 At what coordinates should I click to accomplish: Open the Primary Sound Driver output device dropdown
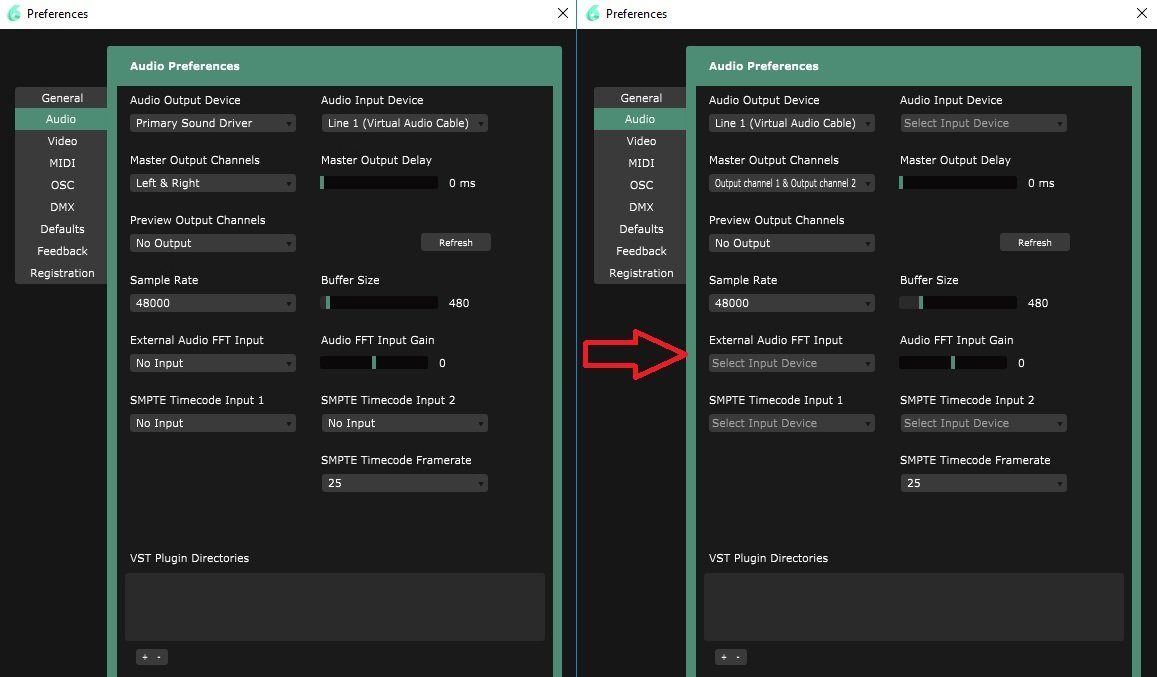[x=213, y=123]
